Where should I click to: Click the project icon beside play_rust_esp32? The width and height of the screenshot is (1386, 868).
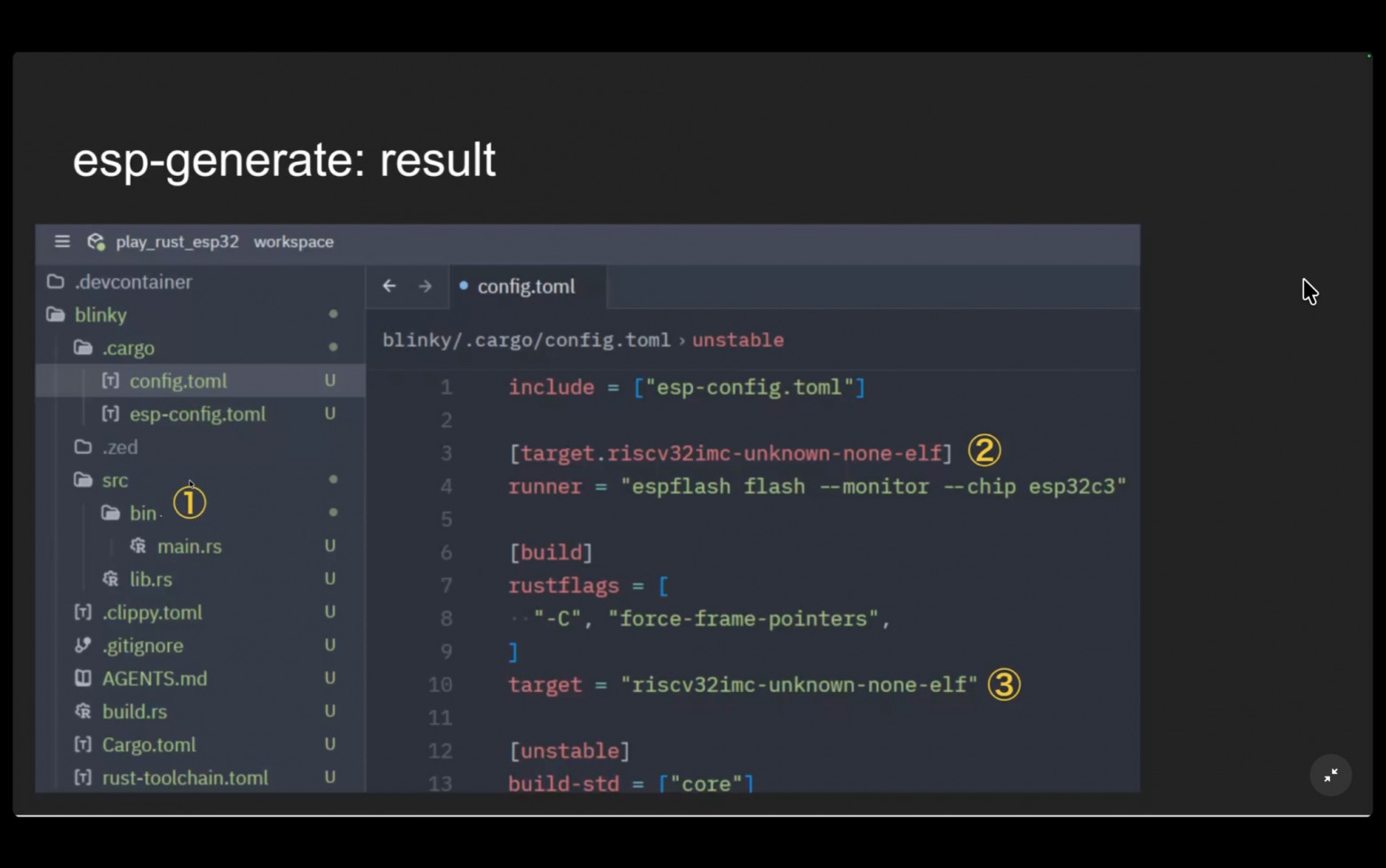click(96, 242)
